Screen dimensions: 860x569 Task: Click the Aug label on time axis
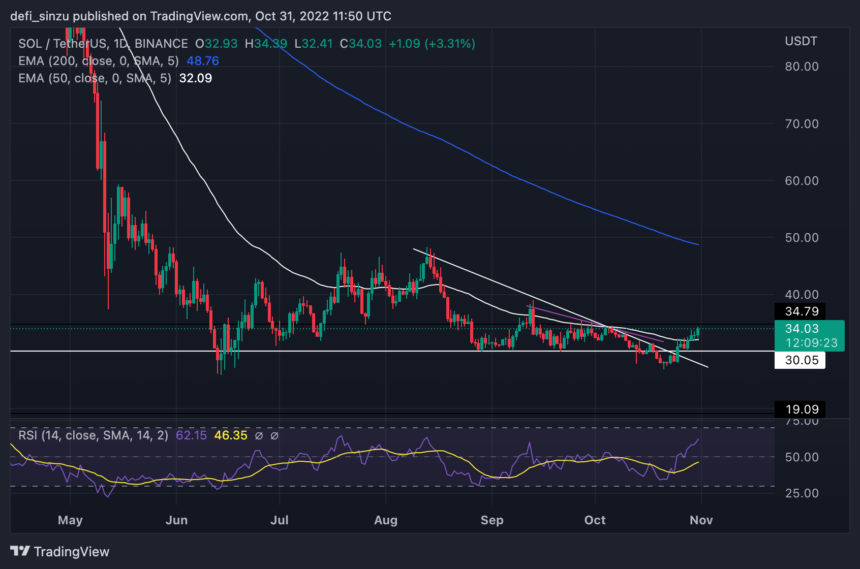[x=387, y=521]
